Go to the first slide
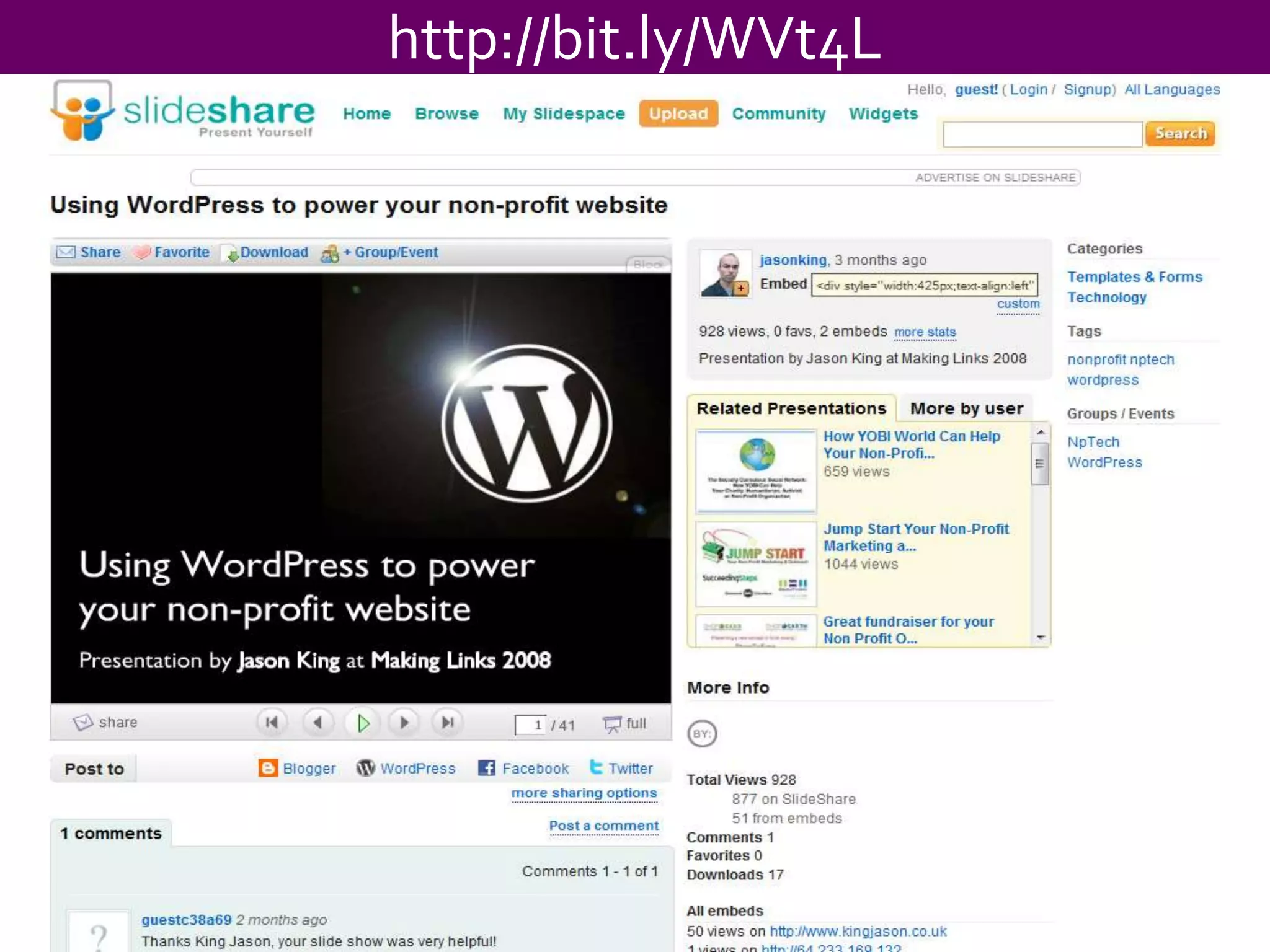Viewport: 1270px width, 952px height. tap(272, 722)
